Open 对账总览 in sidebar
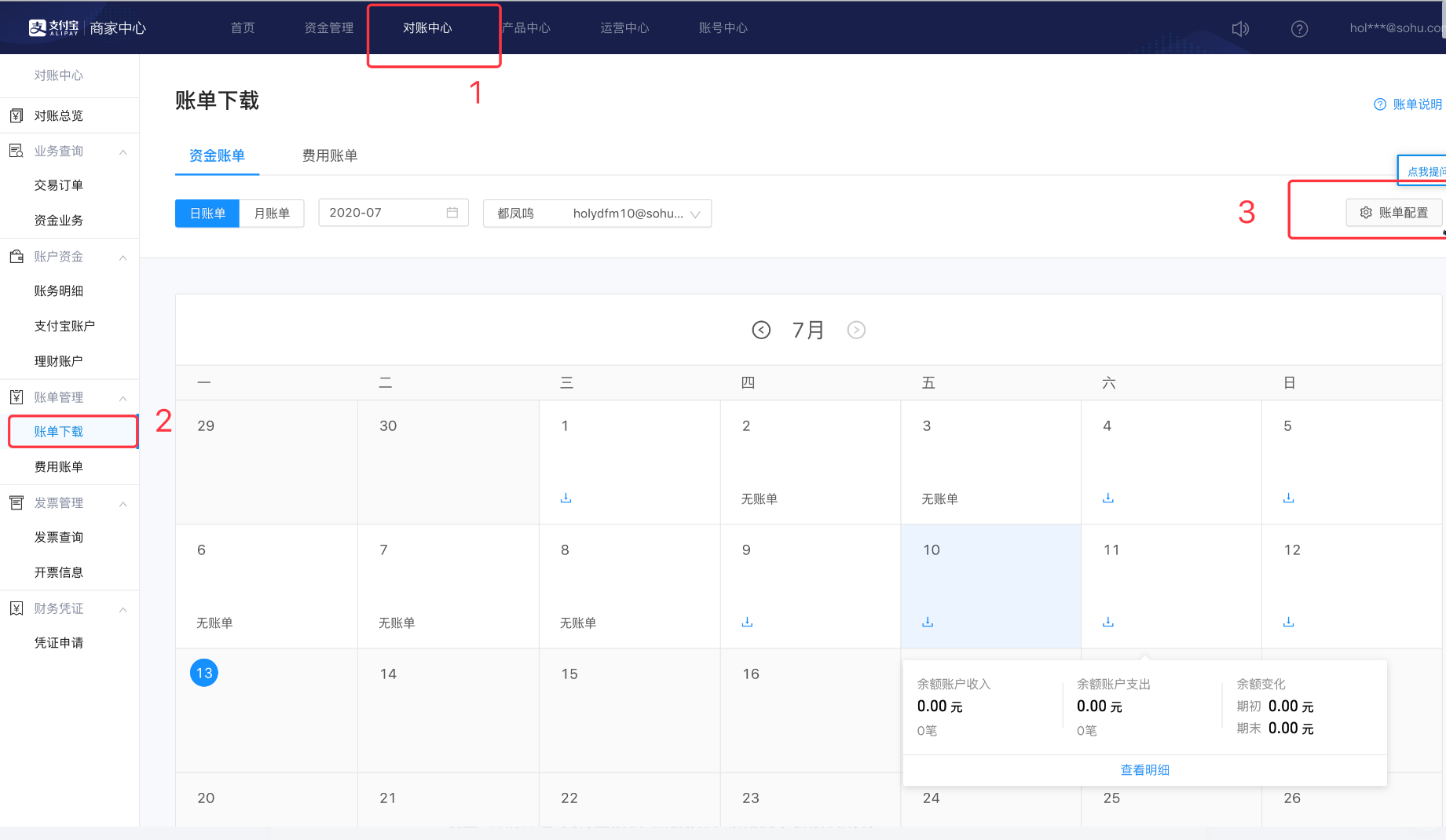 click(x=58, y=115)
